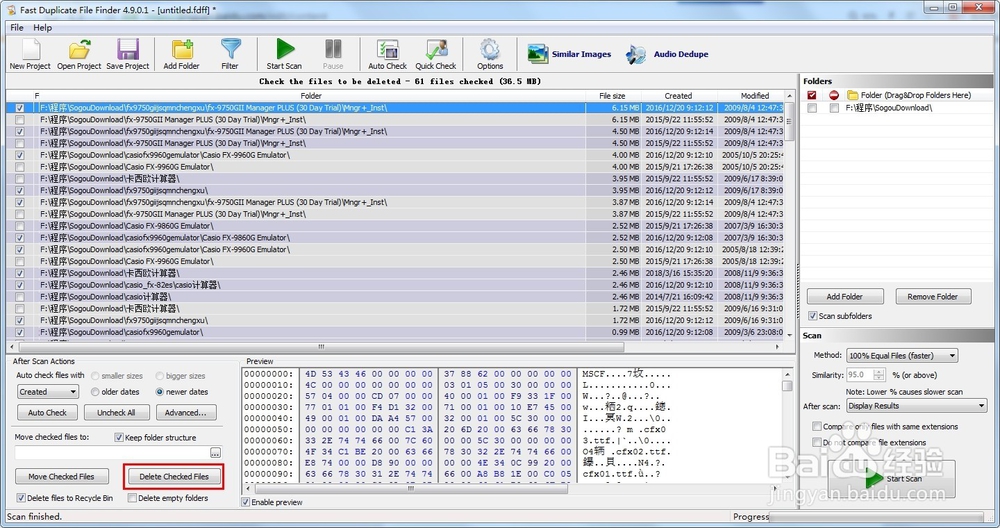Click the large Start Scan button at bottom right

(891, 478)
